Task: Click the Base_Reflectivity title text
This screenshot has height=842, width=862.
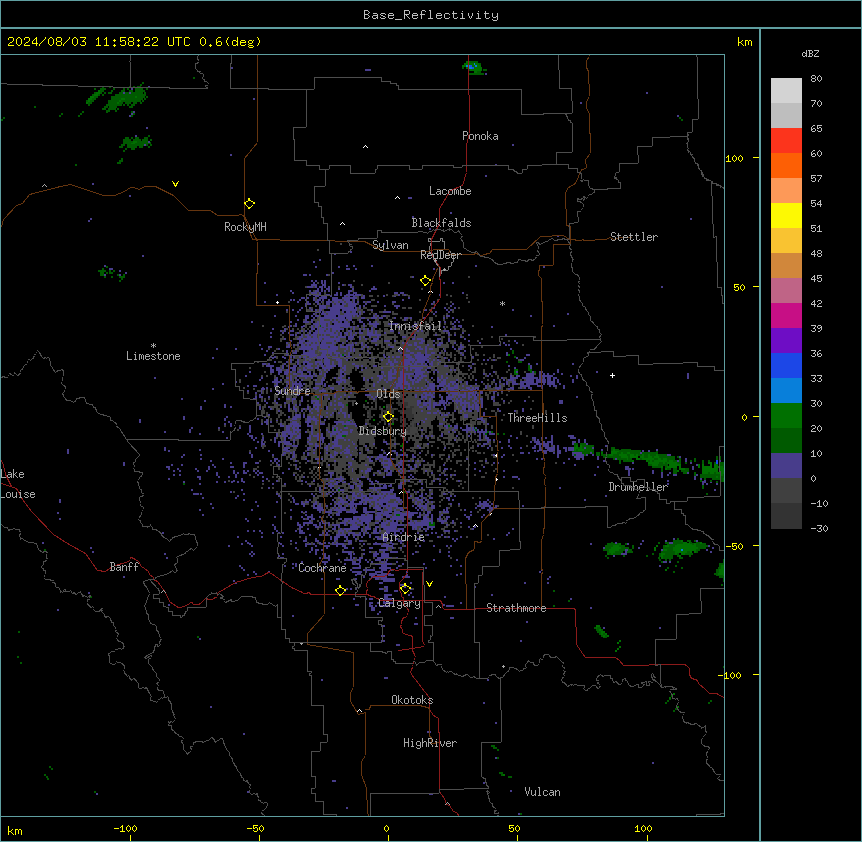Action: pyautogui.click(x=431, y=15)
